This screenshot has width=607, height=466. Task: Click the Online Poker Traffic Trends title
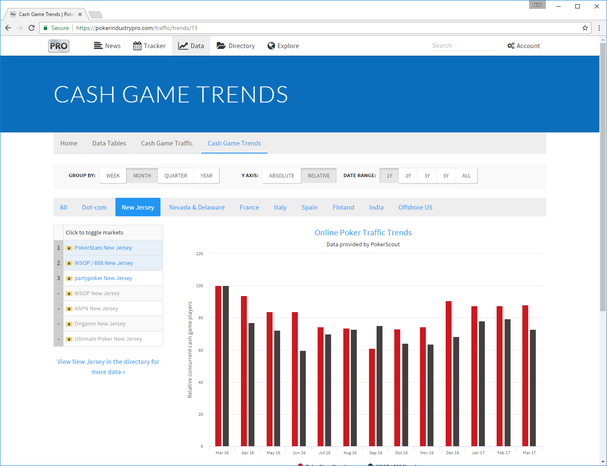tap(363, 233)
